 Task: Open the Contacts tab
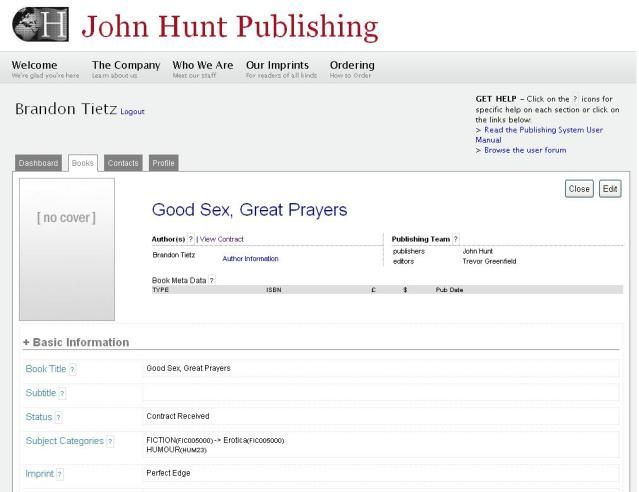(x=122, y=163)
